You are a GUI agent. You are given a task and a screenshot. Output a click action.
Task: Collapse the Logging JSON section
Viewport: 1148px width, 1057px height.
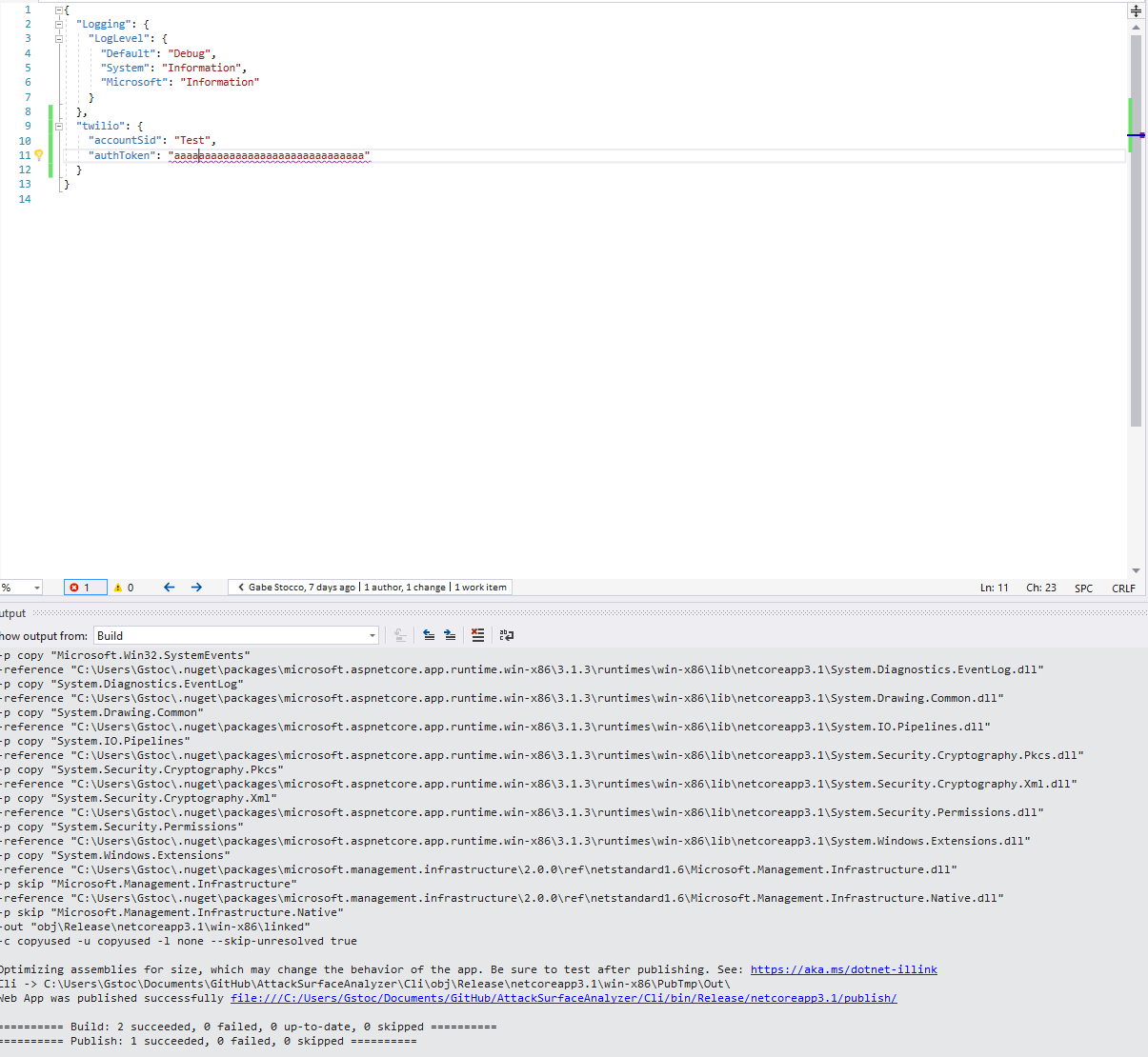tap(58, 23)
